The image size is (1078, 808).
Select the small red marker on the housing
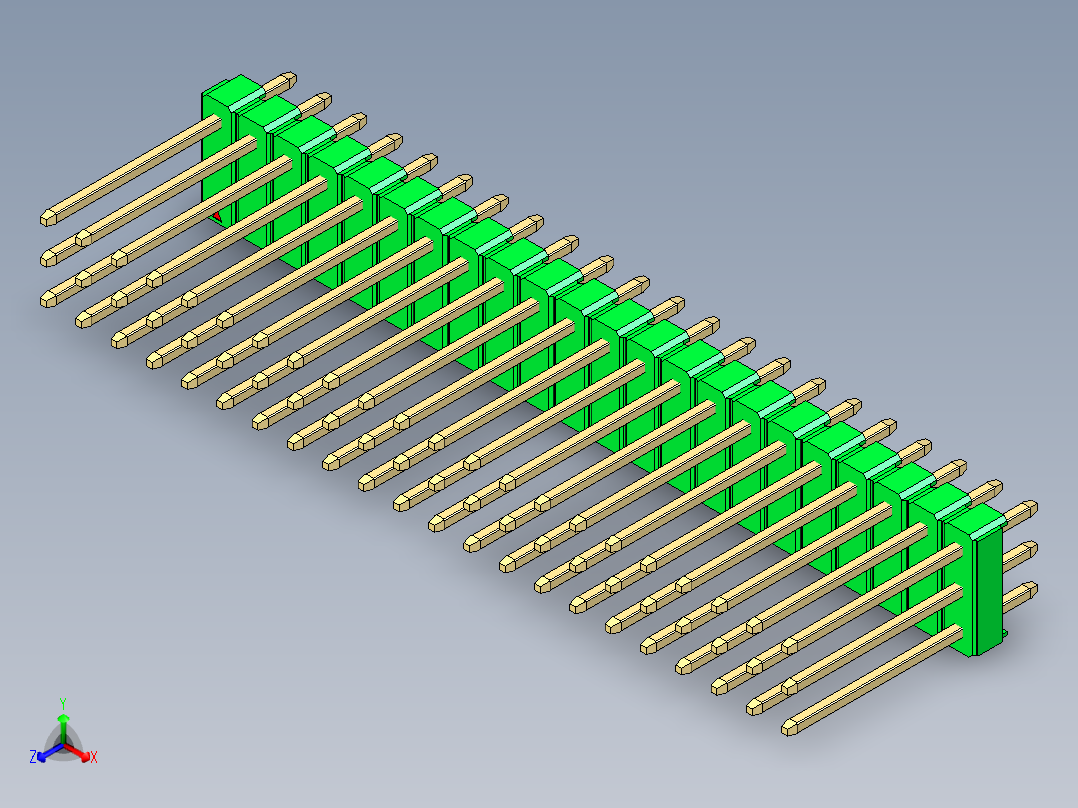(217, 217)
